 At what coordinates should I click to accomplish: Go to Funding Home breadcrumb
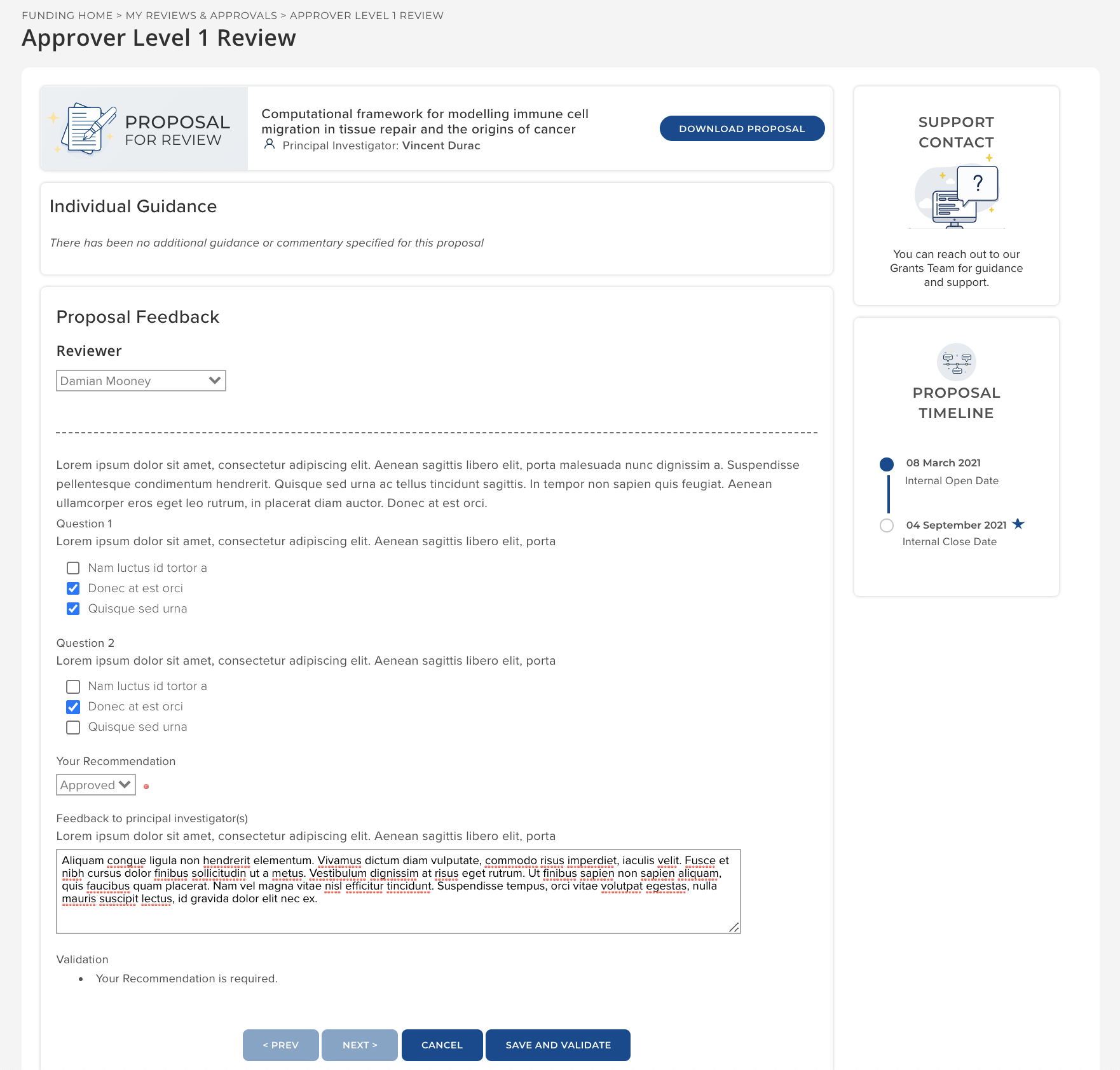tap(67, 15)
